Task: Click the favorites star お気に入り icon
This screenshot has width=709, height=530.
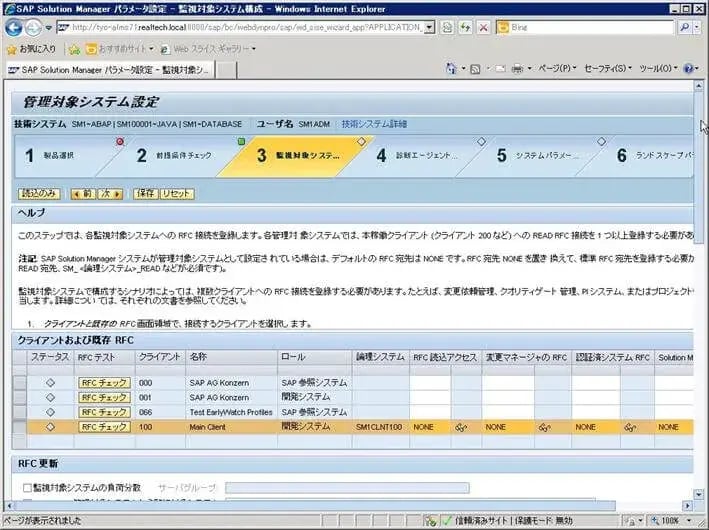Action: pos(12,48)
